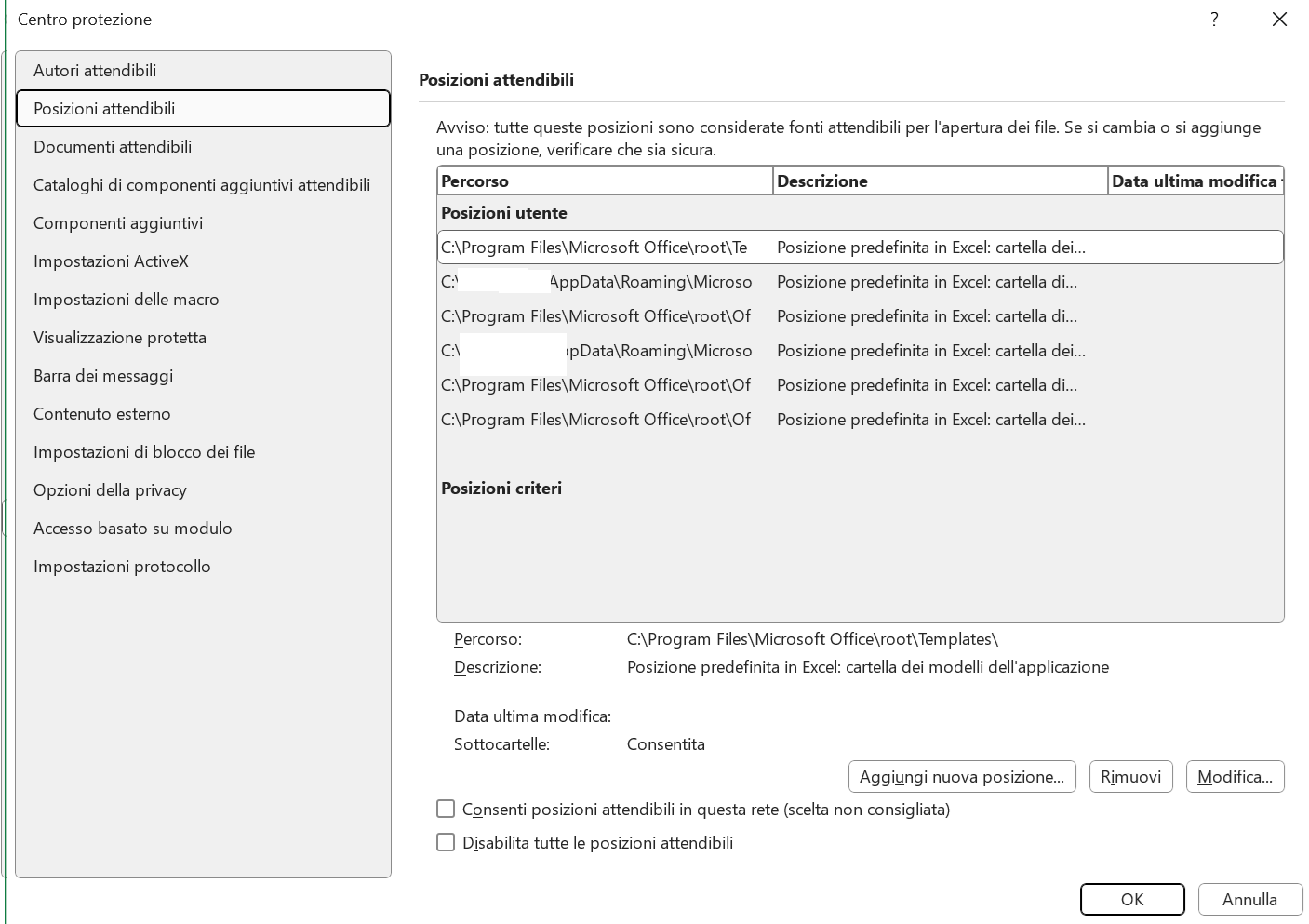This screenshot has height=924, width=1309.
Task: View Opzioni della privacy settings
Action: click(x=110, y=490)
